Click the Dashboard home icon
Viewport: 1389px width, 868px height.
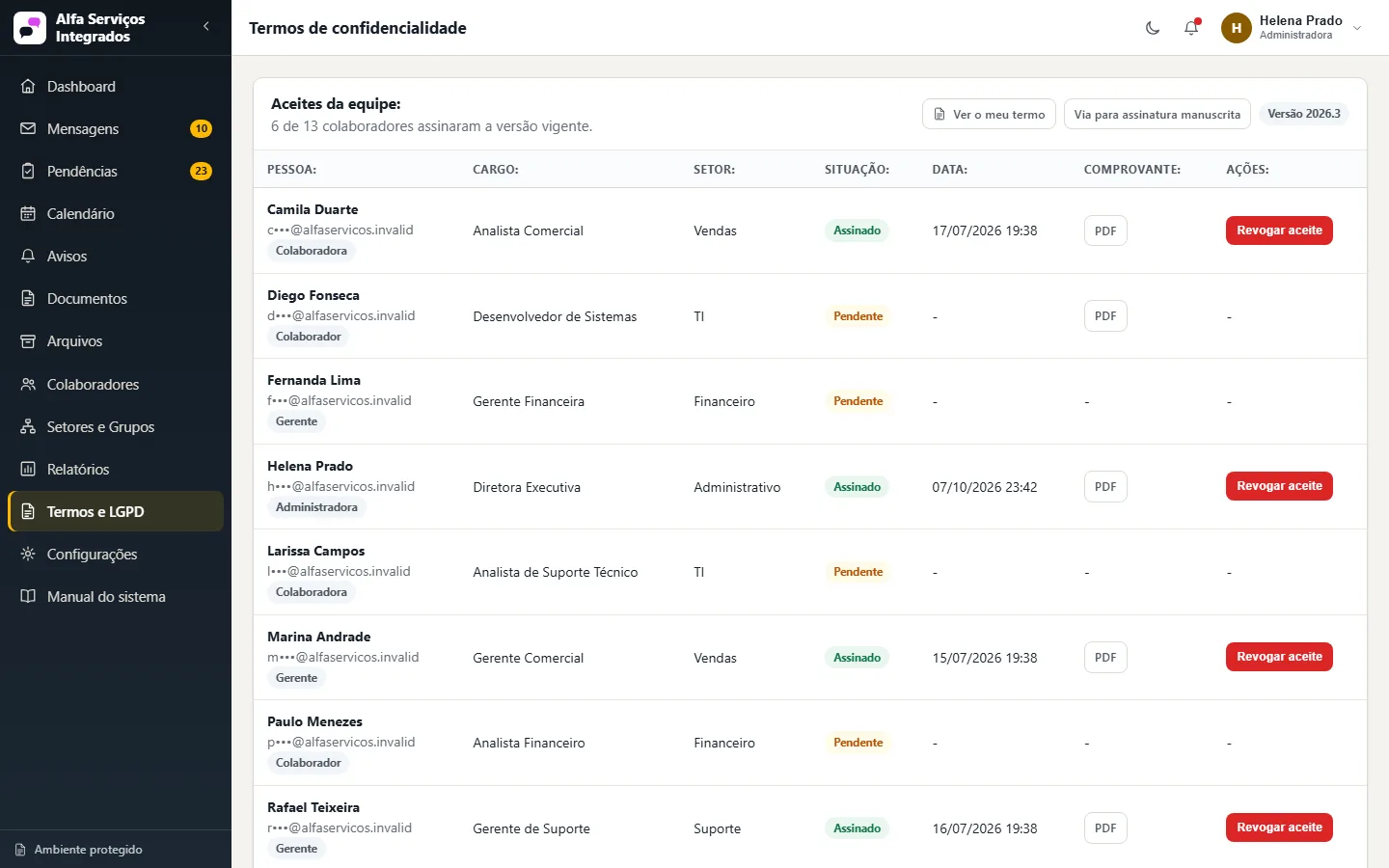(x=28, y=86)
